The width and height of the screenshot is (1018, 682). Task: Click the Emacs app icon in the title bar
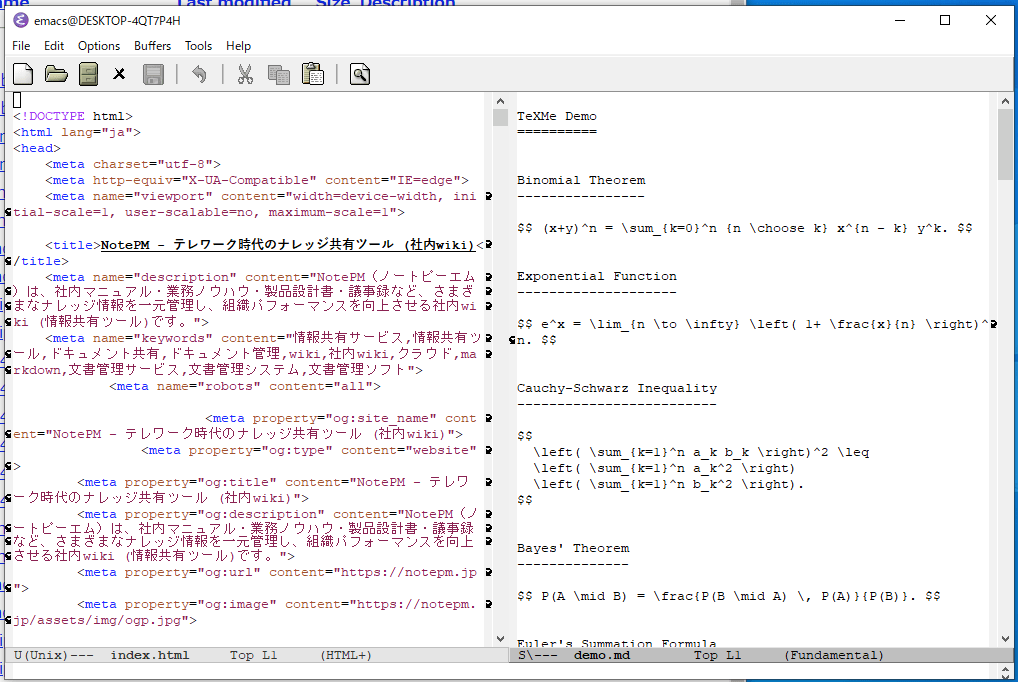point(21,21)
